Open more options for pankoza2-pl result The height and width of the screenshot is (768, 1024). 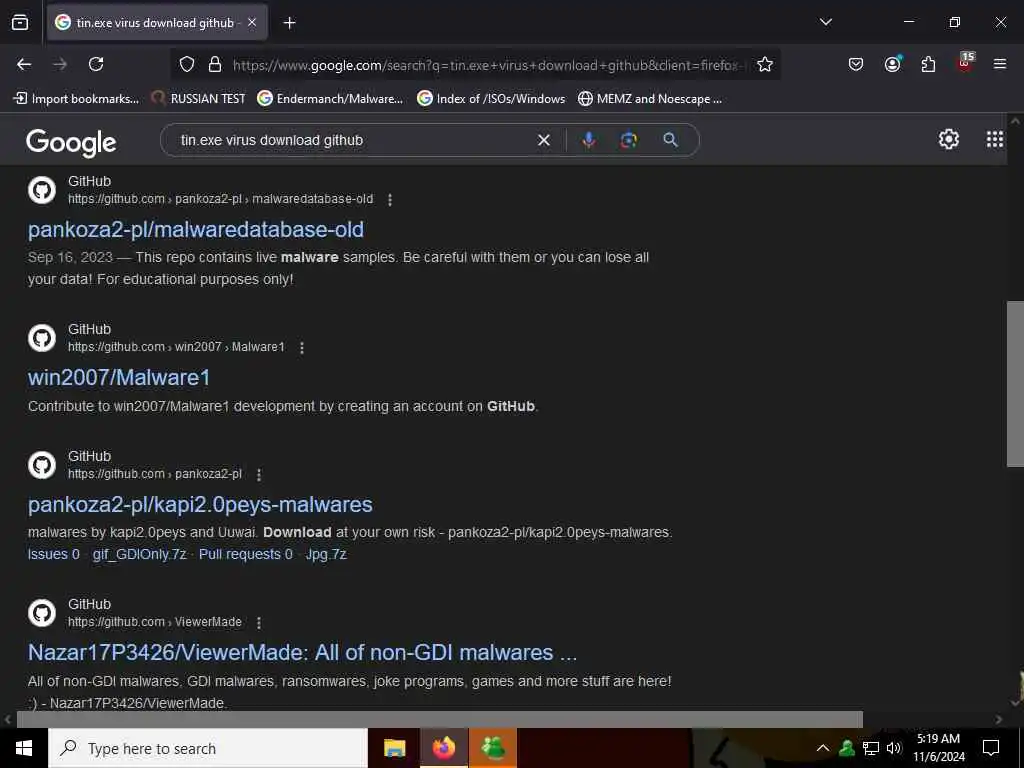coord(259,474)
